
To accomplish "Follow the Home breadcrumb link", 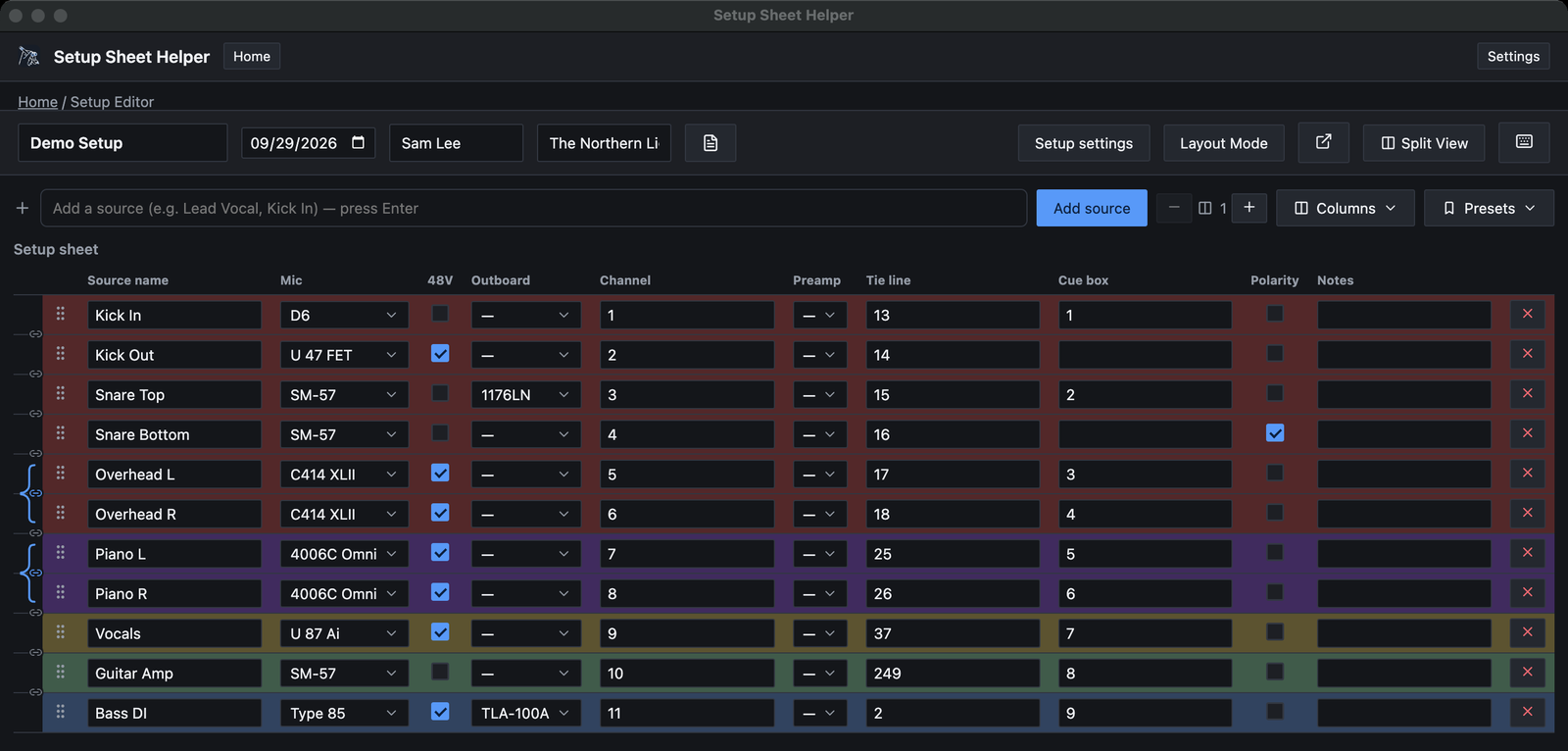I will pyautogui.click(x=37, y=102).
